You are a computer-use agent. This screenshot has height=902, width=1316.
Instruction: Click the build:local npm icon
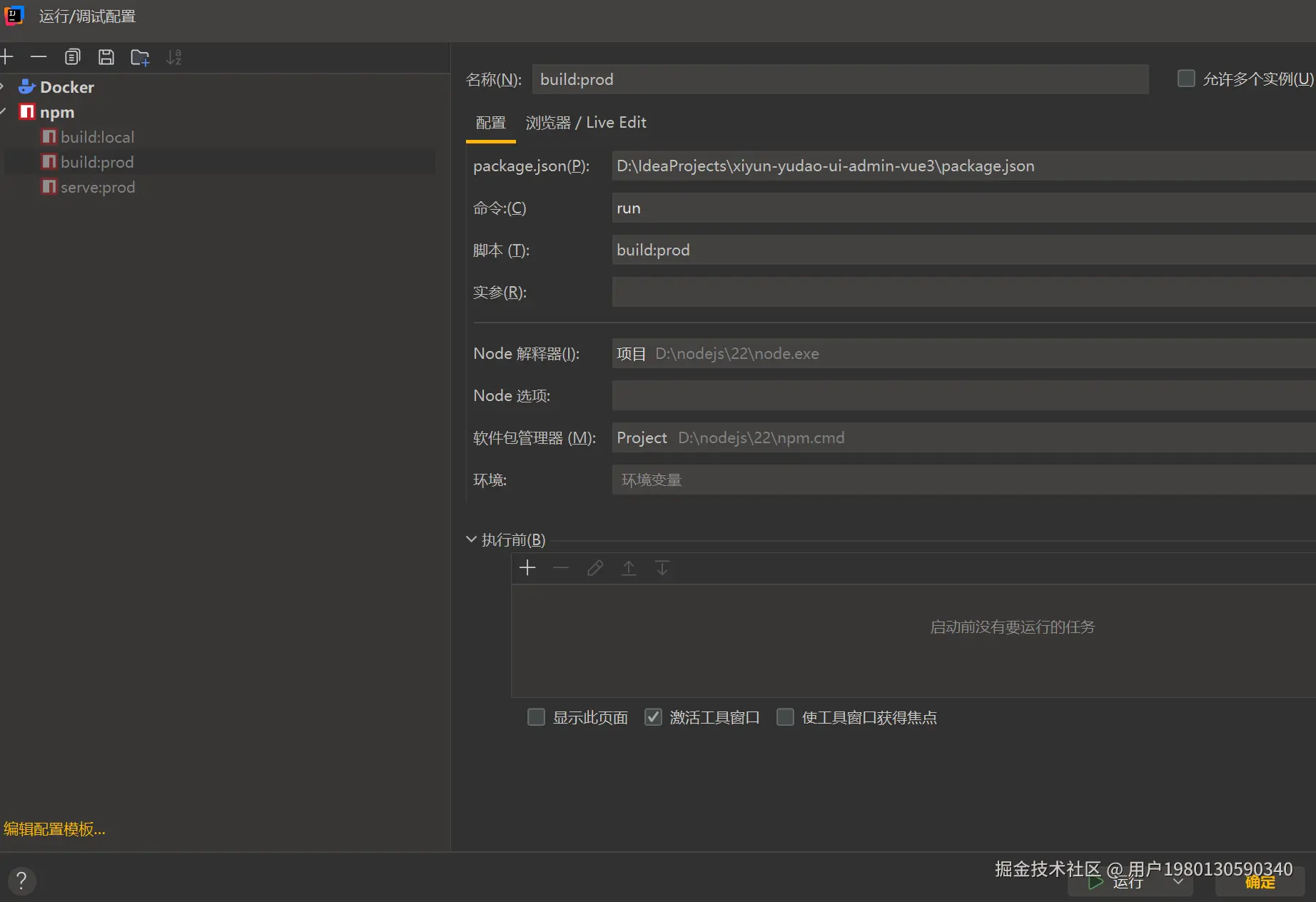49,137
